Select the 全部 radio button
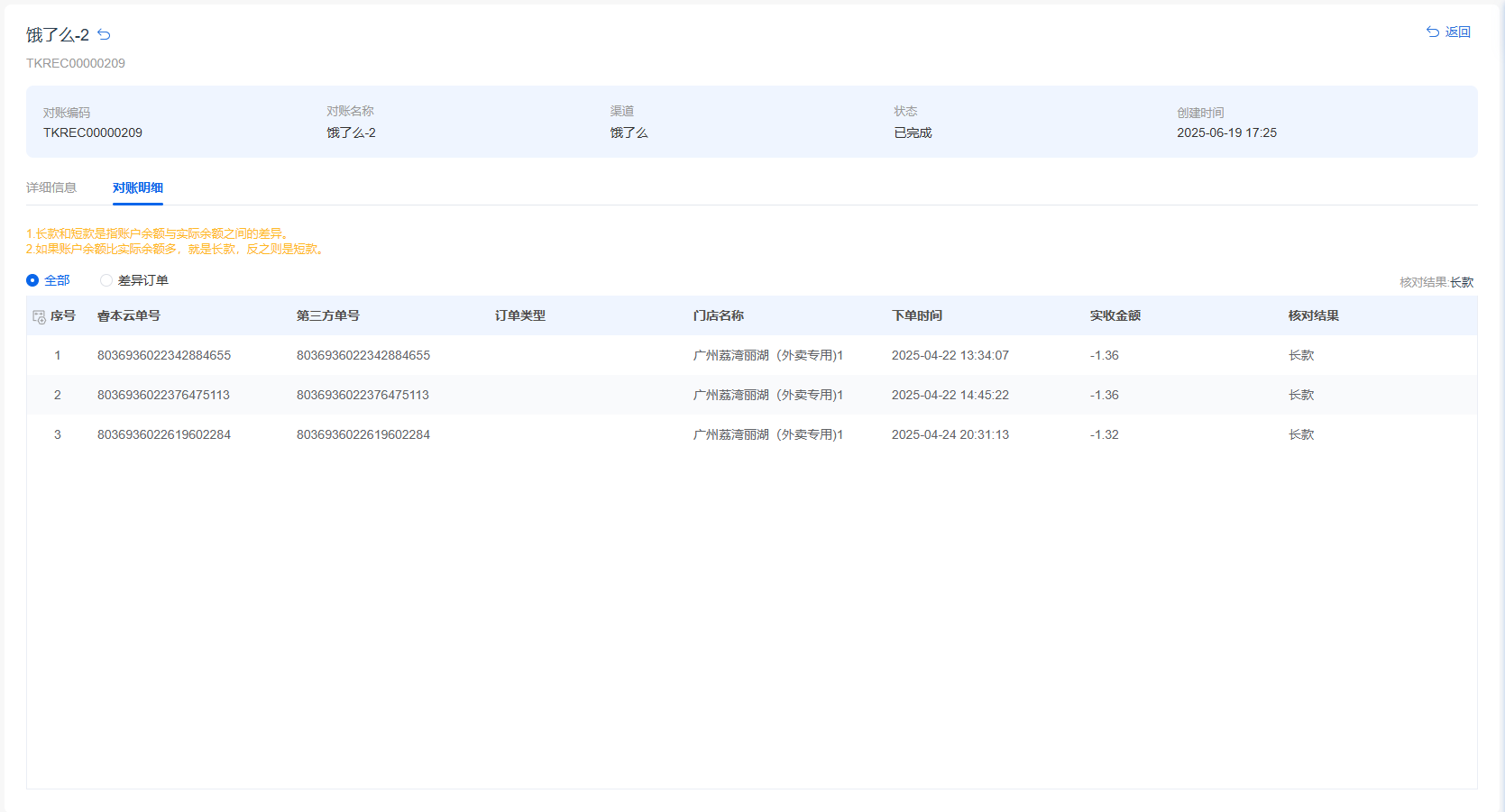 pos(32,280)
